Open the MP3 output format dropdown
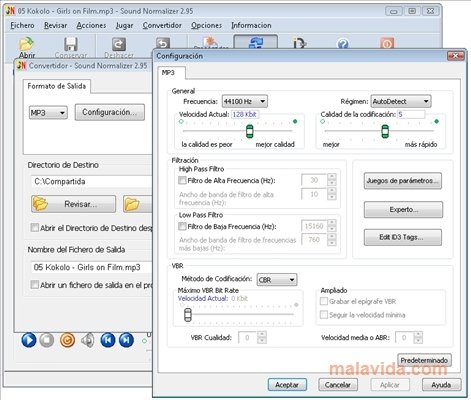Viewport: 471px width, 400px height. click(48, 113)
